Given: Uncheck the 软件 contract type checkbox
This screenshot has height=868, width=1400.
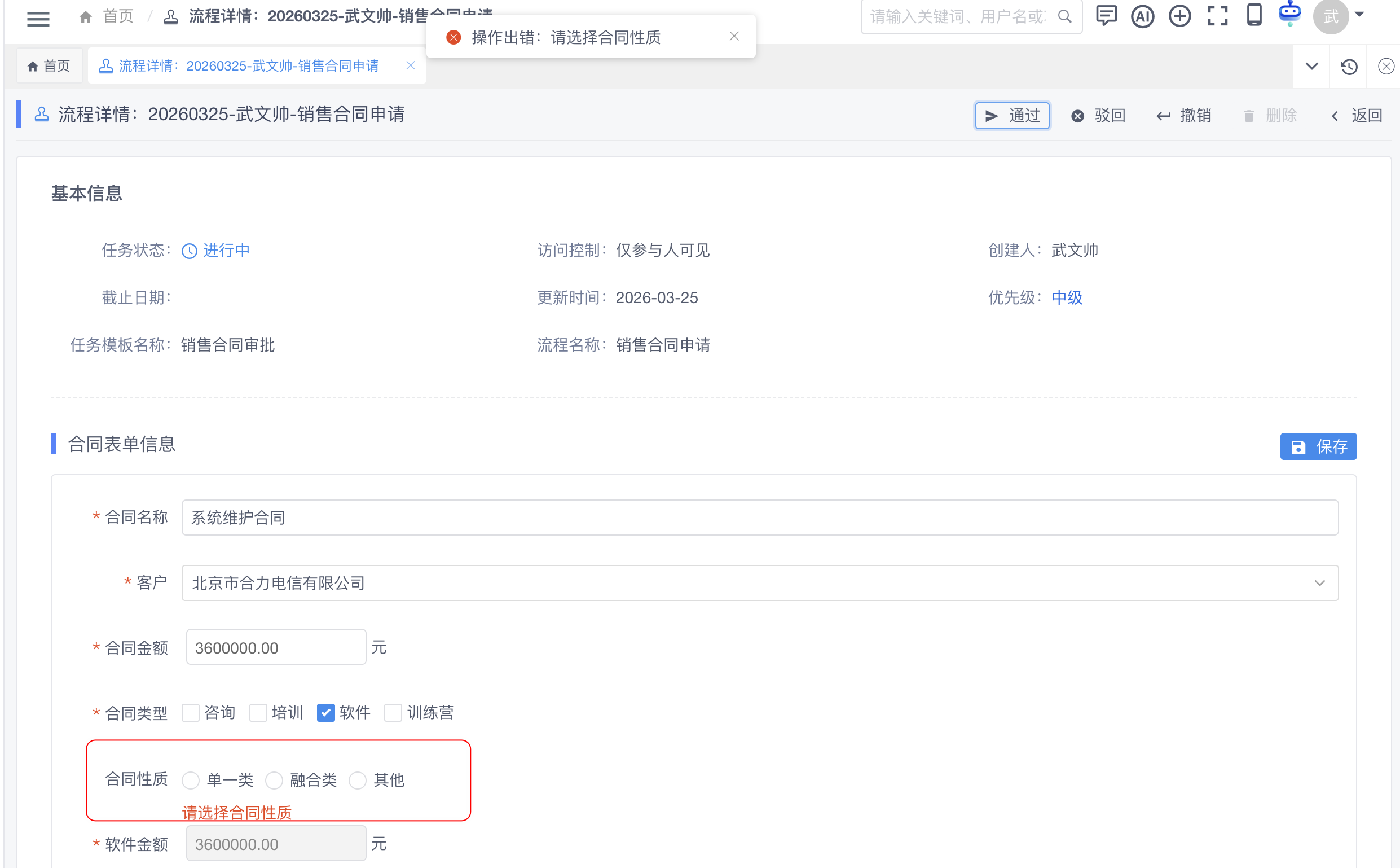Looking at the screenshot, I should tap(326, 713).
